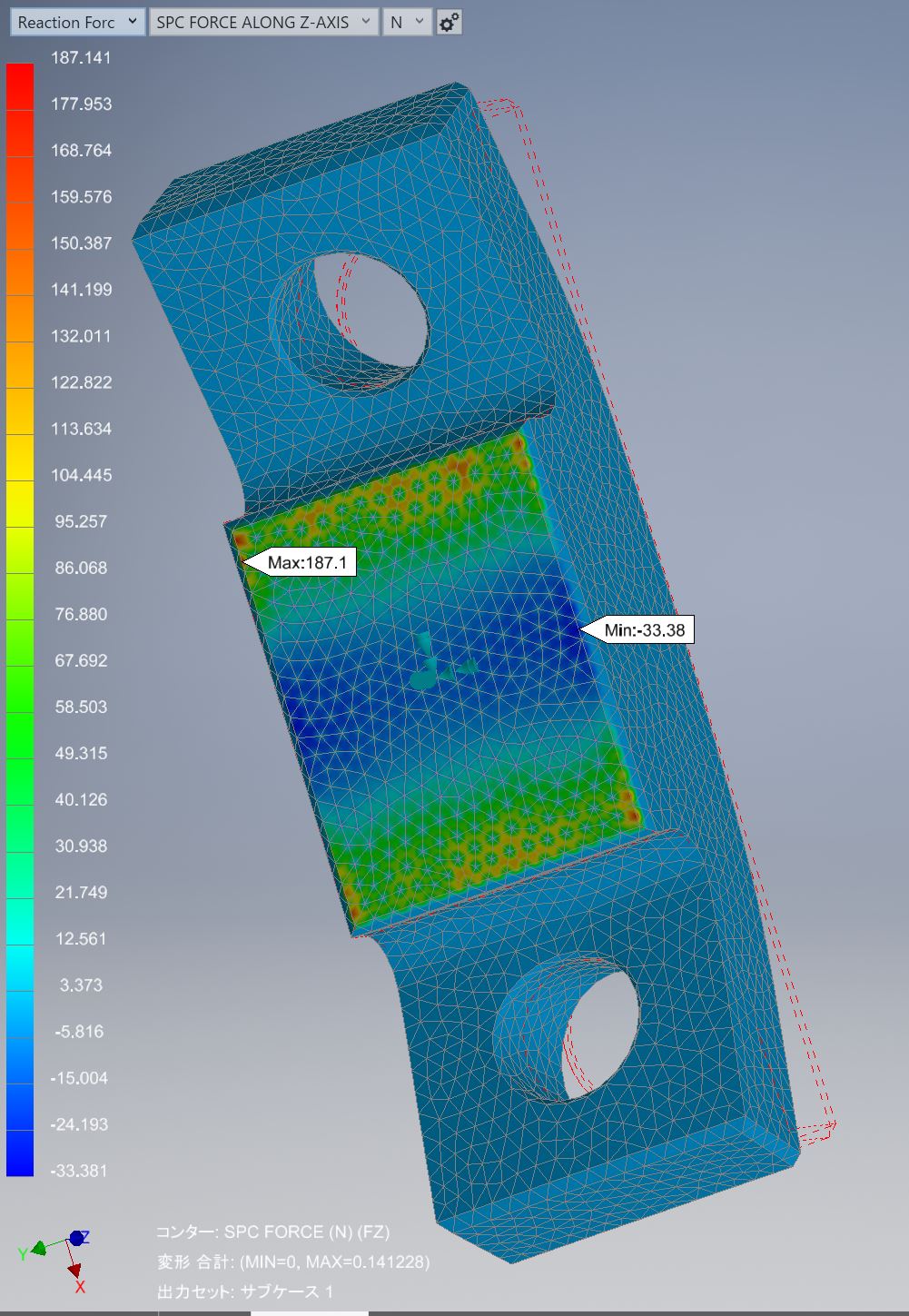This screenshot has height=1316, width=909.
Task: Click the legend value -24.193
Action: coord(79,1123)
